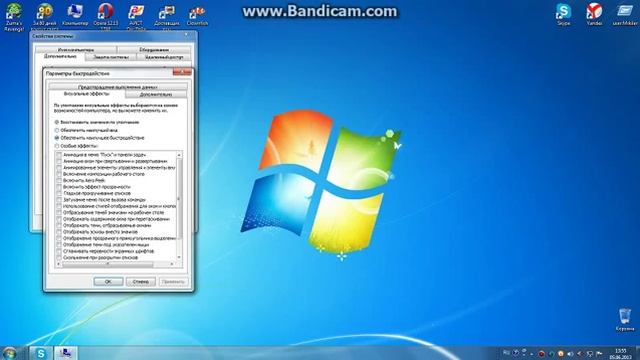This screenshot has height=360, width=640.
Task: Click horizontal scrollbar left arrow in effects list
Action: pyautogui.click(x=58, y=264)
